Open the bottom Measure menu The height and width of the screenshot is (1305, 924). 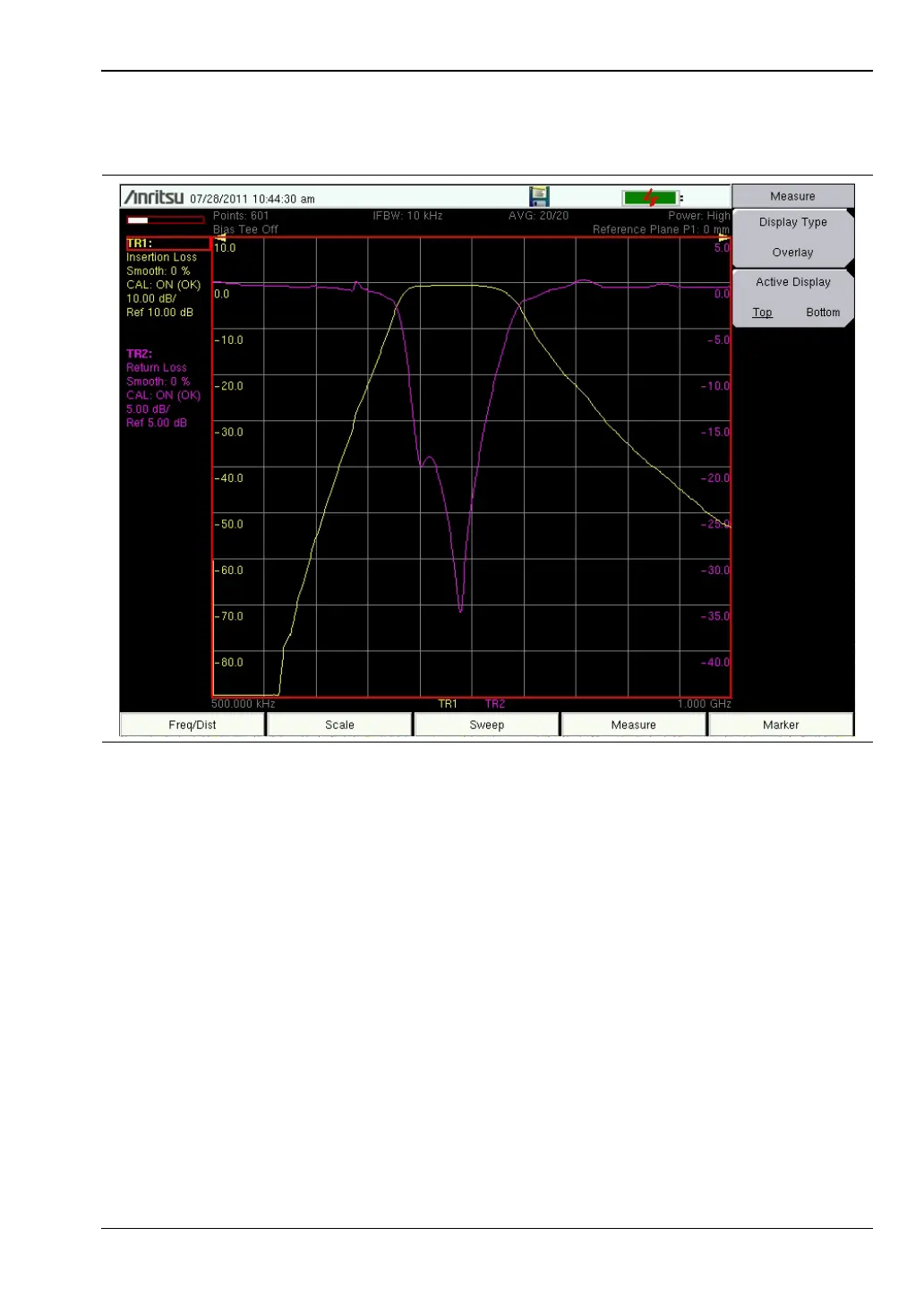point(634,725)
